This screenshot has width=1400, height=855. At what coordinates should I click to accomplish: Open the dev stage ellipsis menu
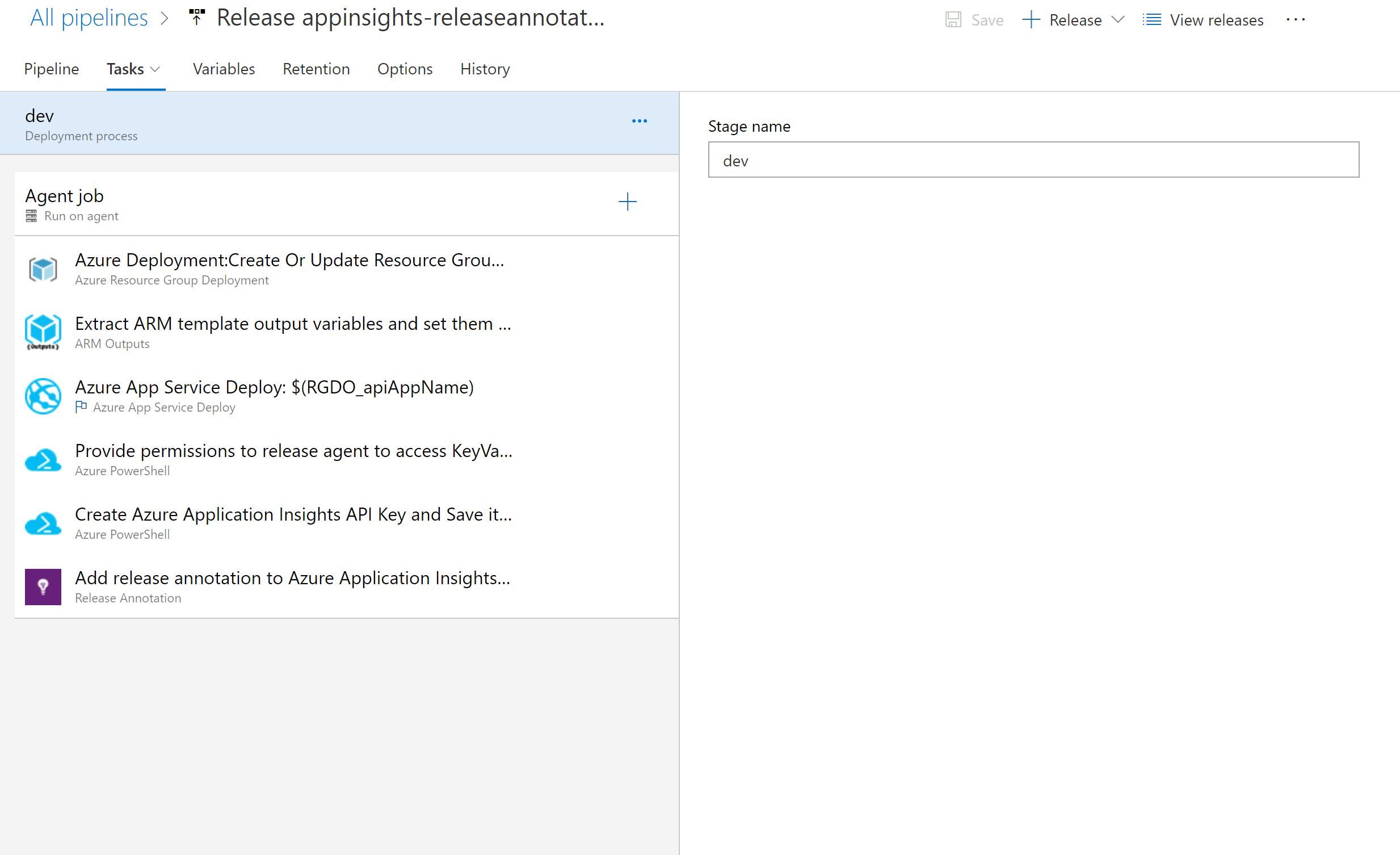click(x=639, y=120)
